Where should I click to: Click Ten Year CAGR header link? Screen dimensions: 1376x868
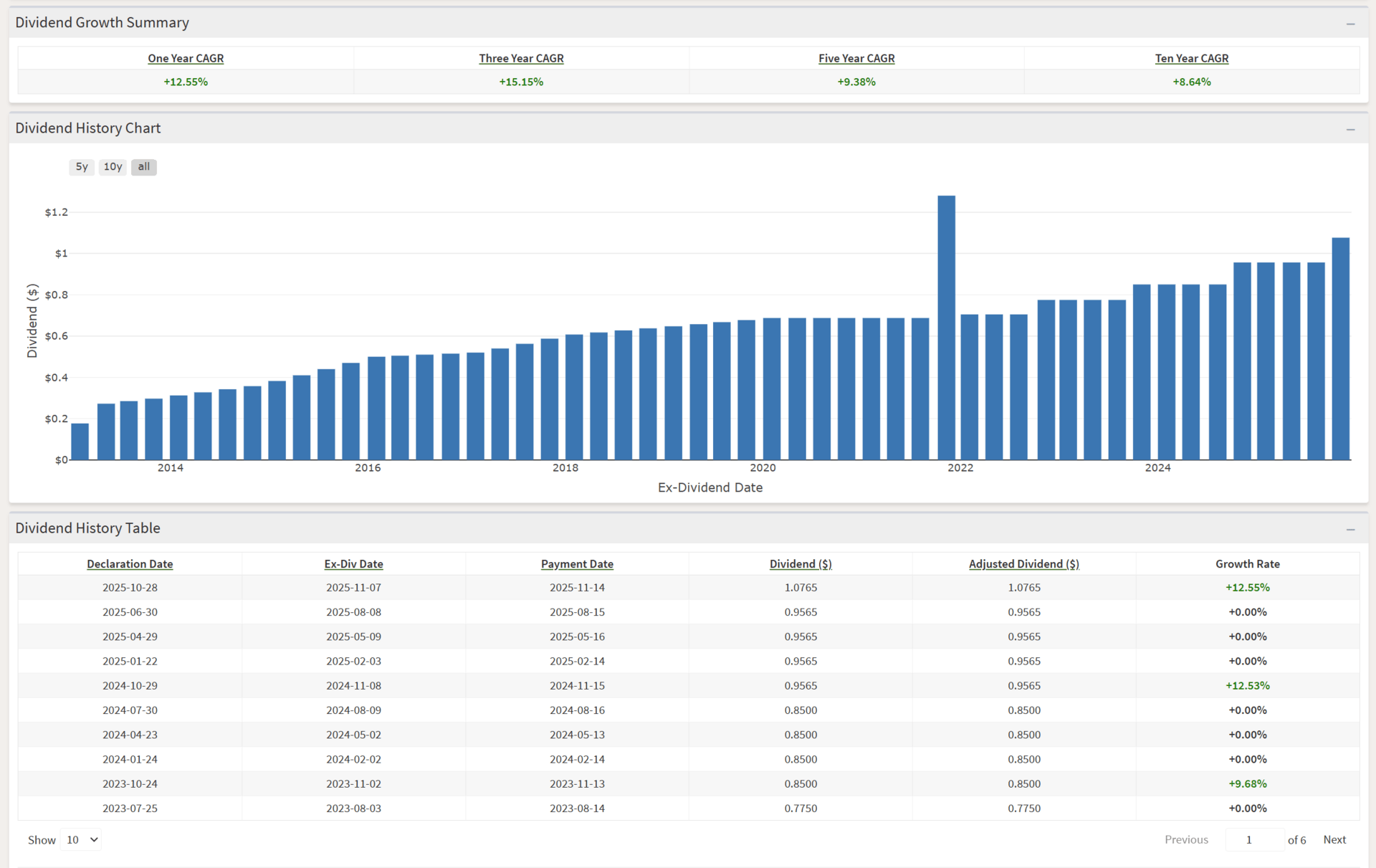(x=1191, y=59)
